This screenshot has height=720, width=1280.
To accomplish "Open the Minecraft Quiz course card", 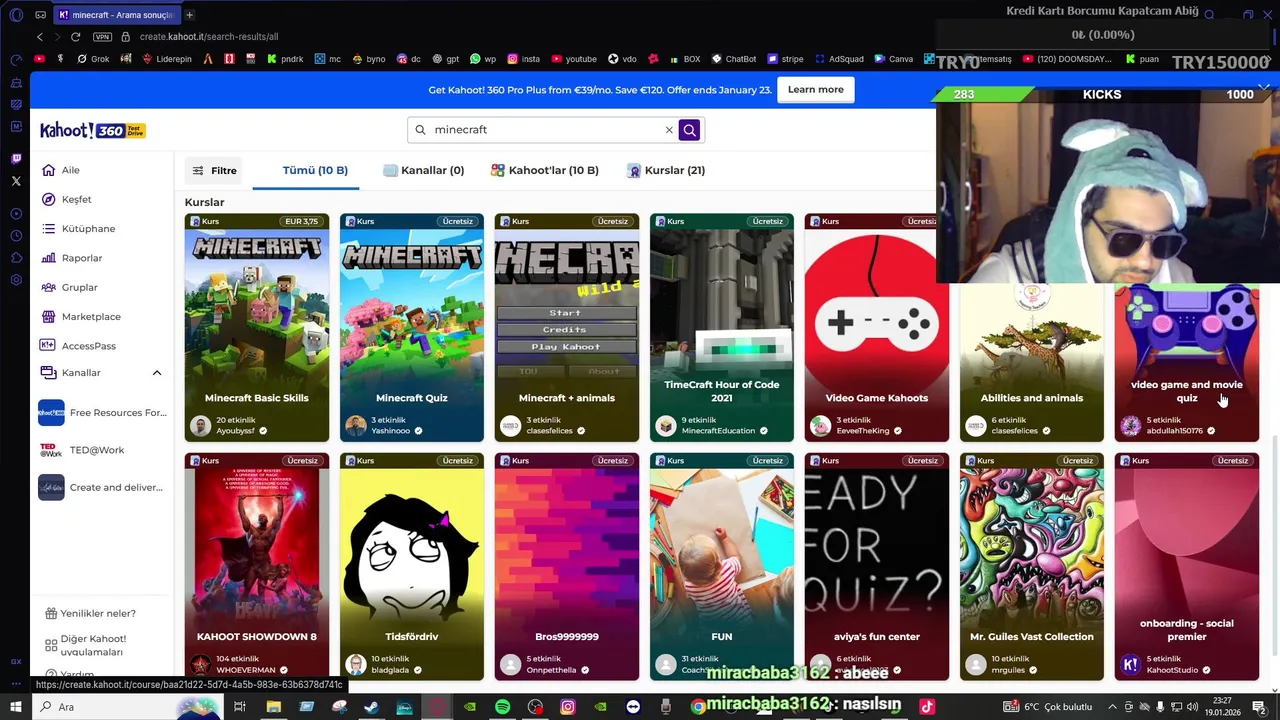I will click(x=412, y=328).
